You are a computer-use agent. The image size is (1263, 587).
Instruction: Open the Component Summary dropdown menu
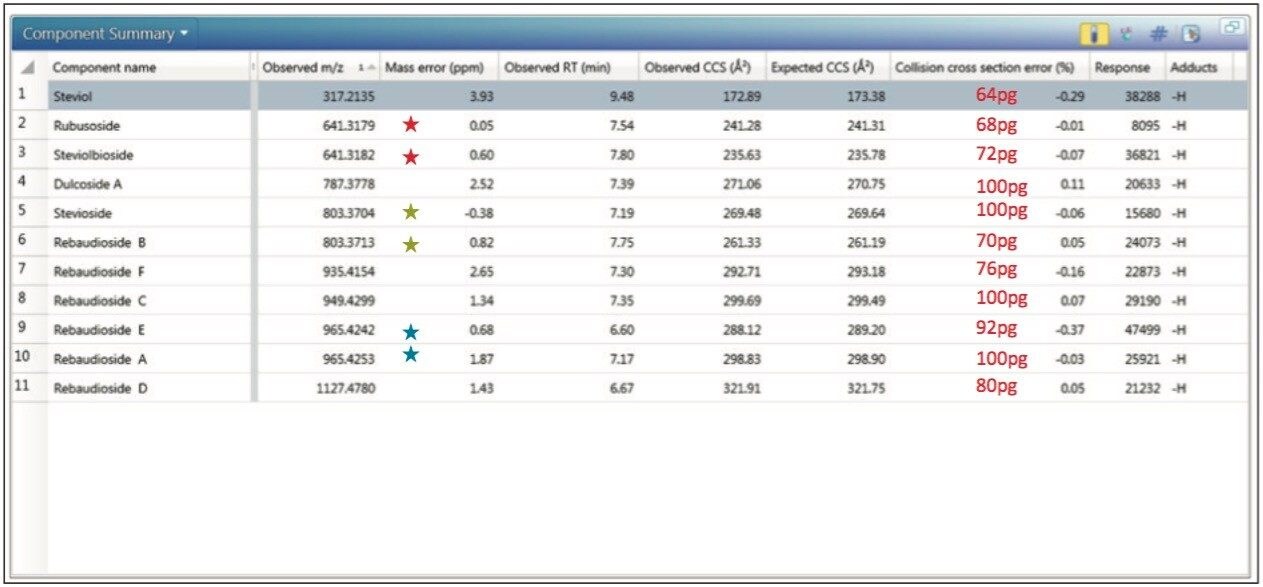(105, 34)
